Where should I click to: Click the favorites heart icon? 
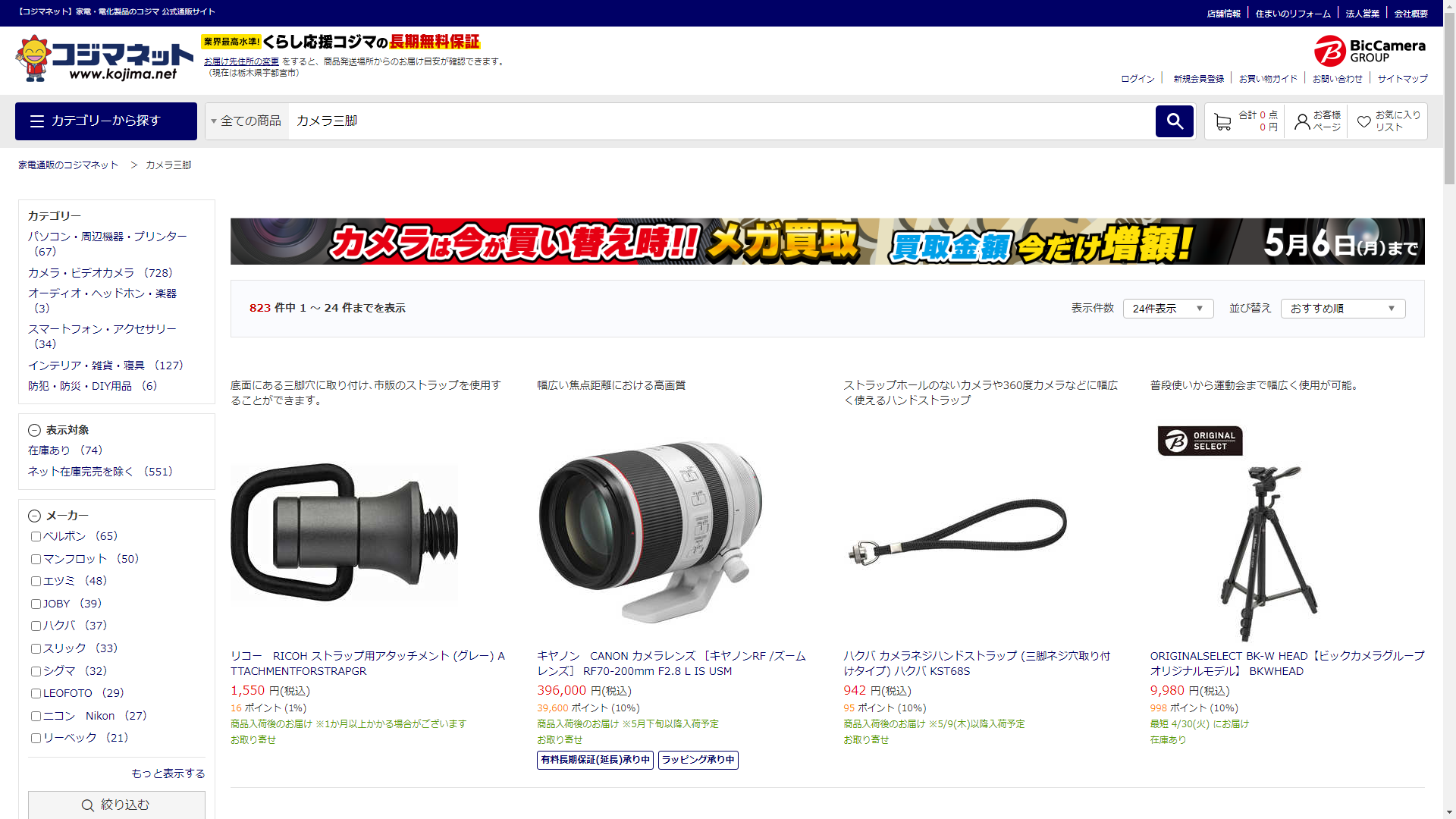[x=1363, y=121]
